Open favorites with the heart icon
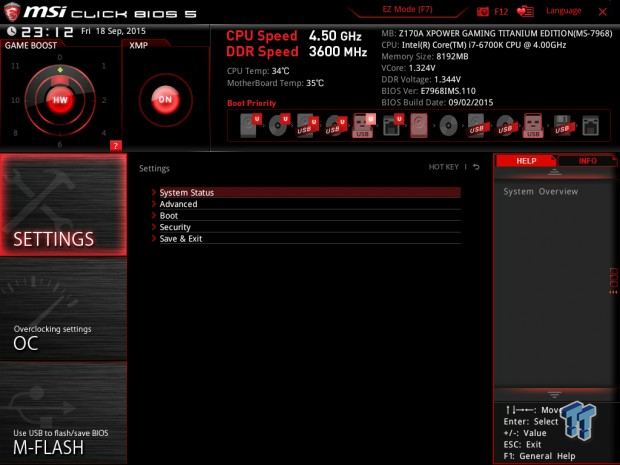Viewport: 620px width, 465px height. (525, 11)
